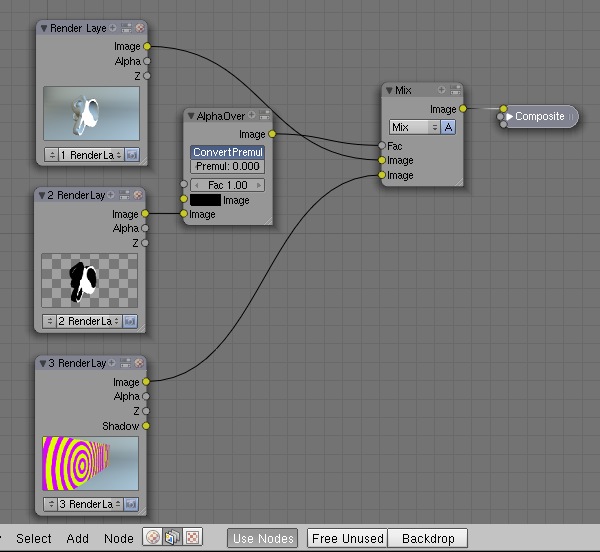
Task: Click AlphaOver Image output socket
Action: [272, 134]
